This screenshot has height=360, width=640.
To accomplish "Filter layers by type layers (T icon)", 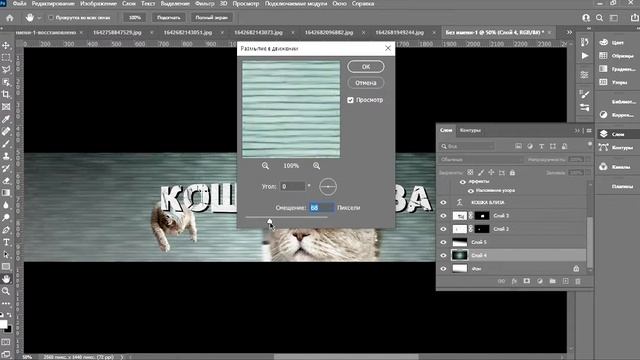I will point(541,146).
